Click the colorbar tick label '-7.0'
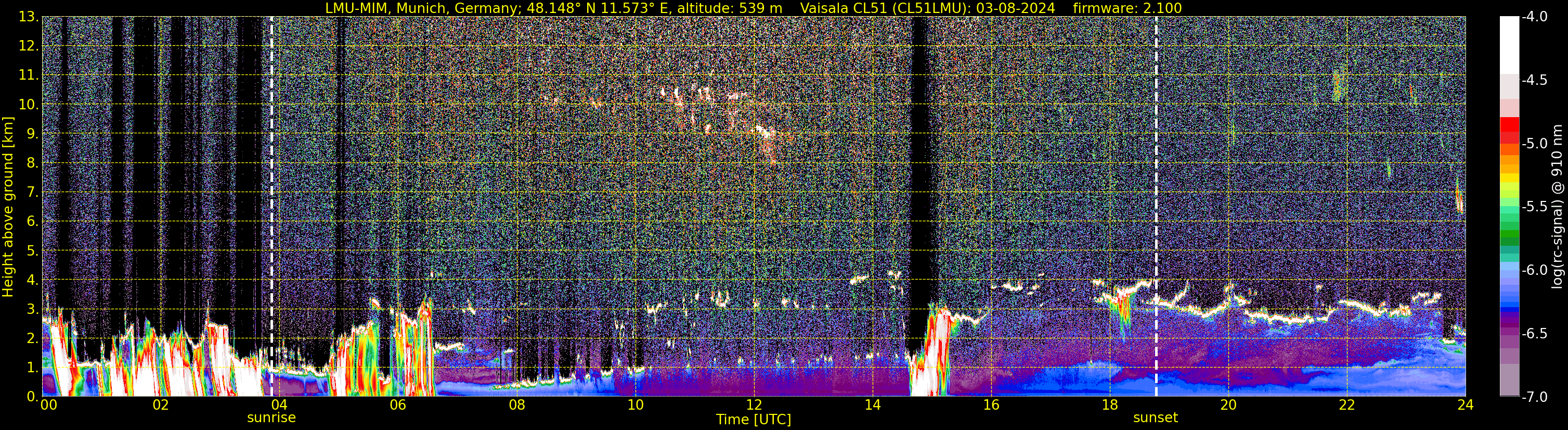The image size is (1568, 430). click(1535, 397)
